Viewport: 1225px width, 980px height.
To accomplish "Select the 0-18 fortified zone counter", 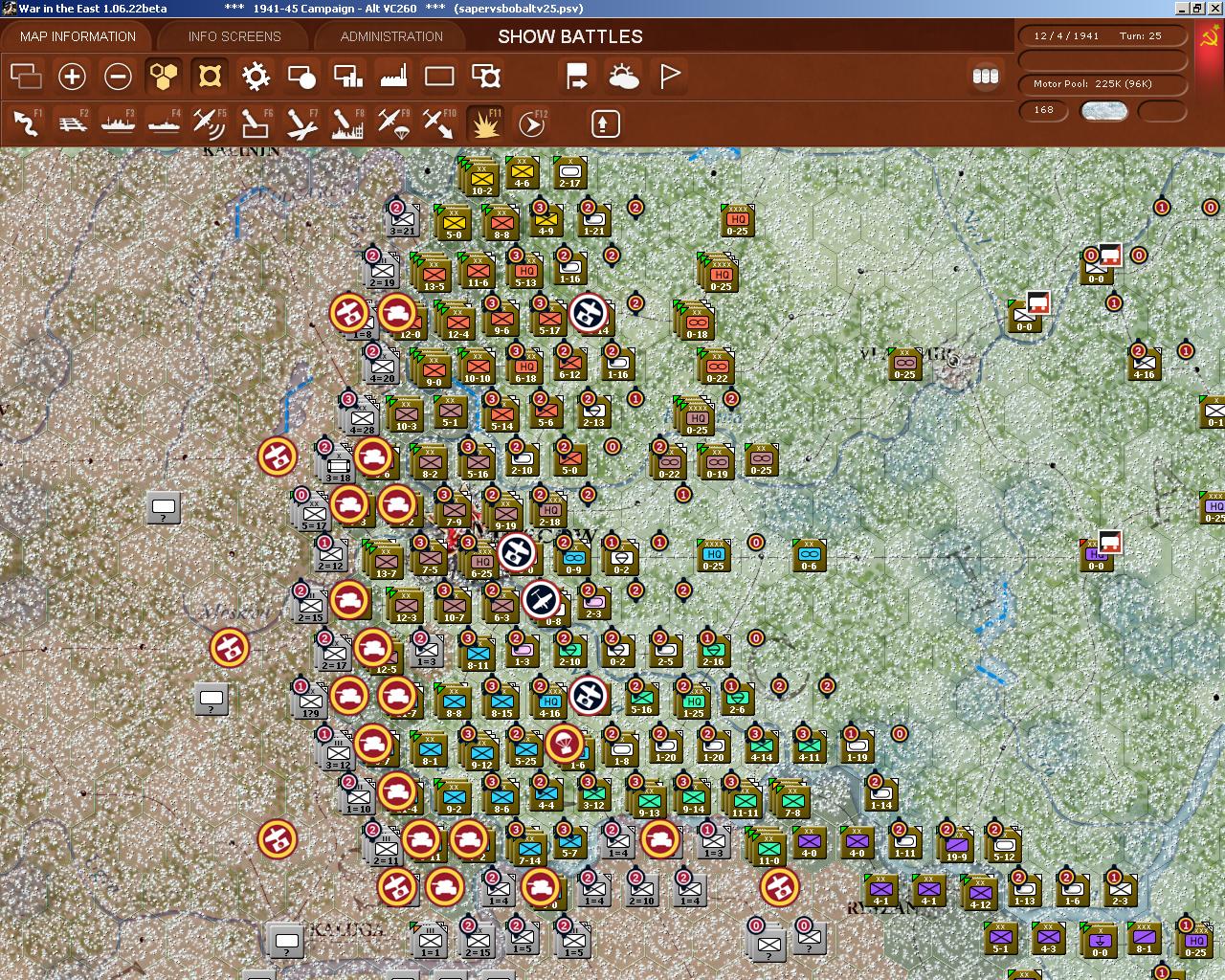I will [696, 323].
